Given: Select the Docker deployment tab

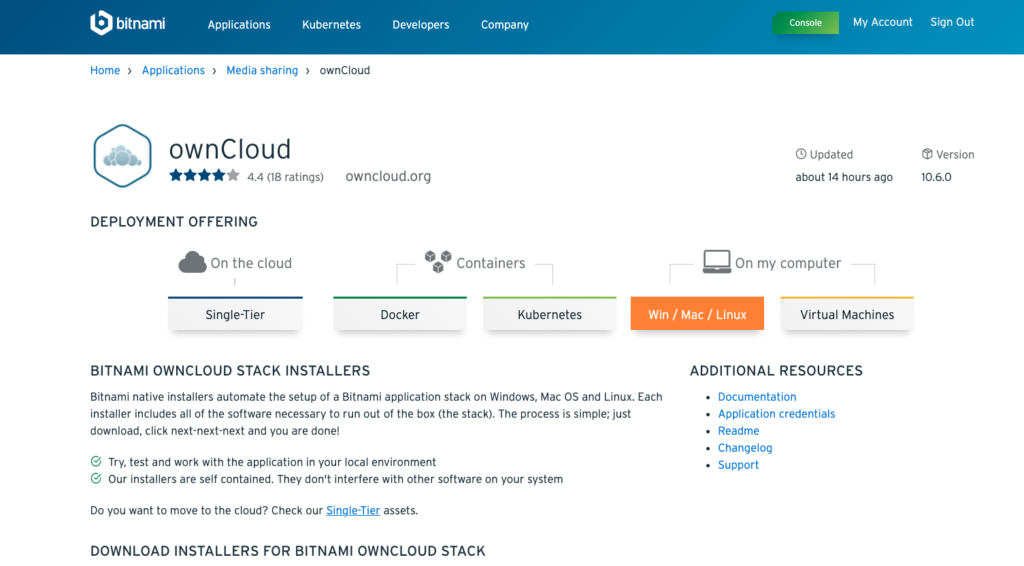Looking at the screenshot, I should (400, 314).
